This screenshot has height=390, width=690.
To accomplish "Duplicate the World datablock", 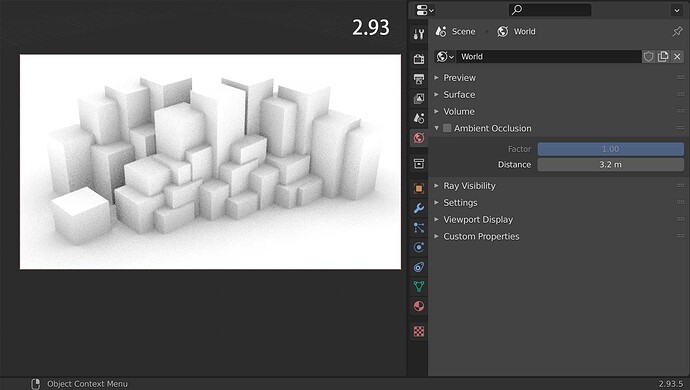I will click(x=663, y=56).
